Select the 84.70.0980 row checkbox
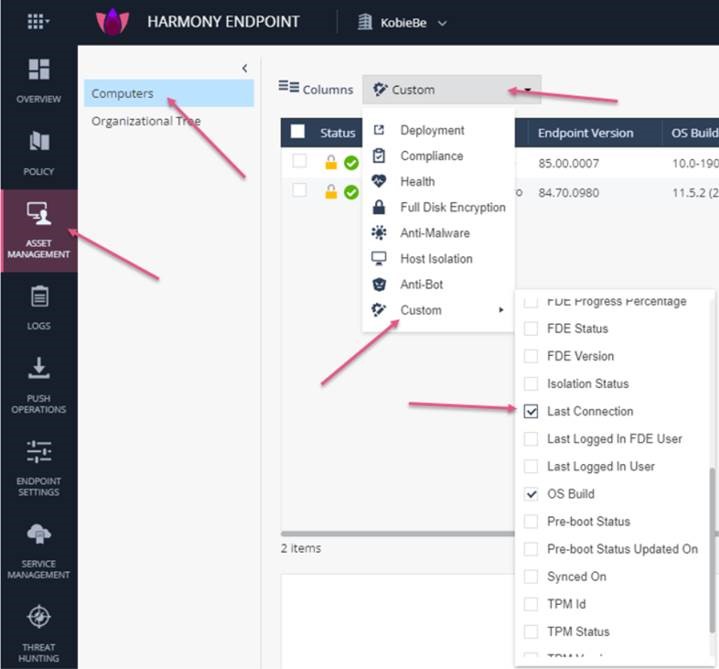Viewport: 719px width, 669px height. click(299, 190)
